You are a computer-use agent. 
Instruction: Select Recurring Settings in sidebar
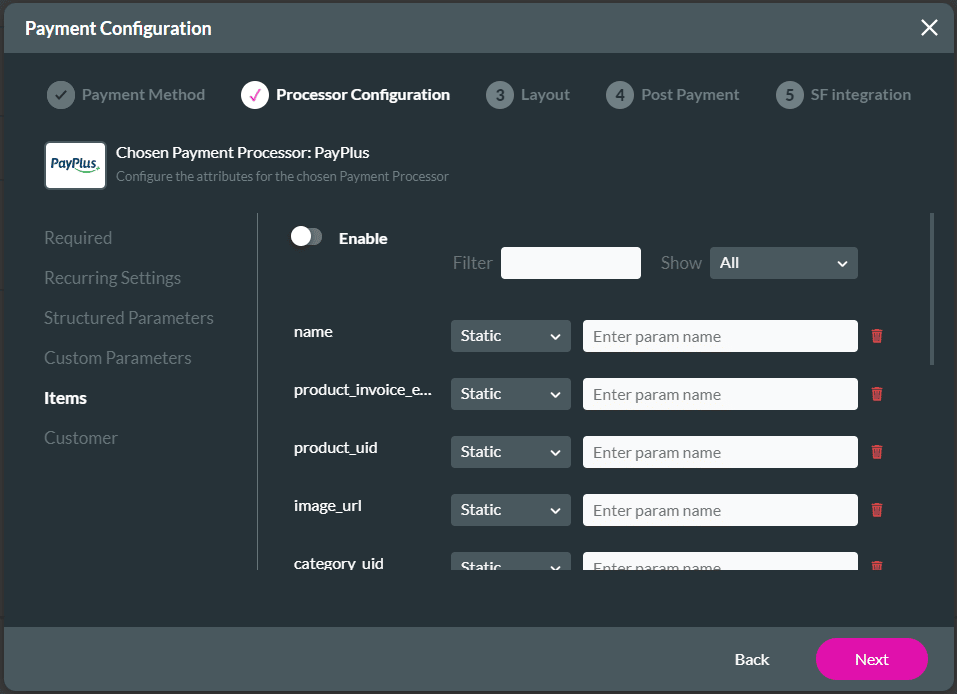tap(112, 278)
